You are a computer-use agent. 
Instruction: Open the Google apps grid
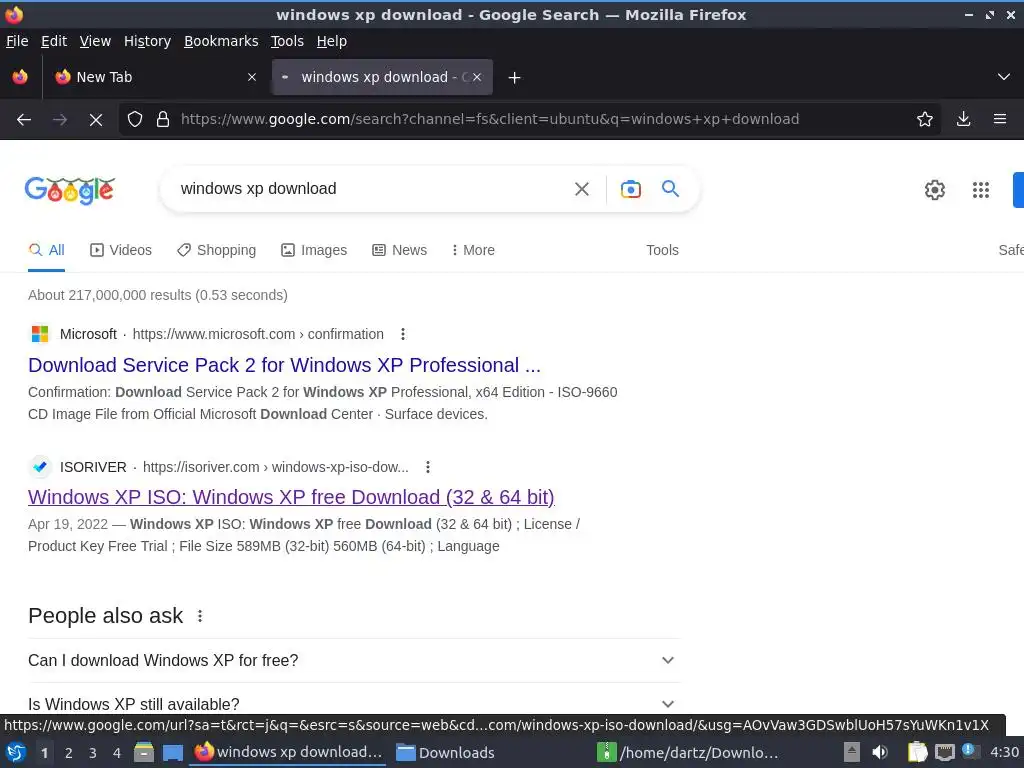[980, 190]
